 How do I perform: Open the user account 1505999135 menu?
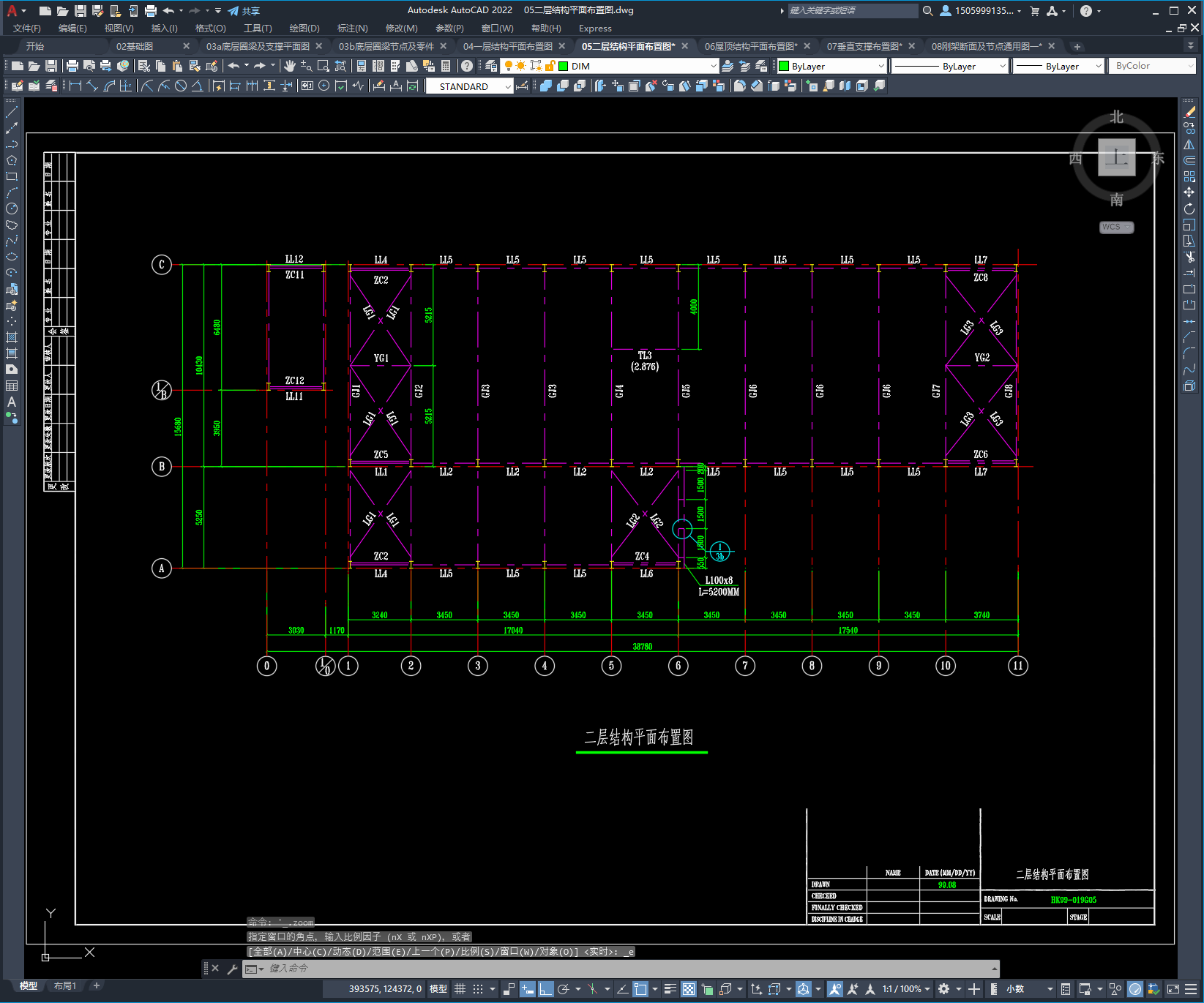click(x=981, y=10)
